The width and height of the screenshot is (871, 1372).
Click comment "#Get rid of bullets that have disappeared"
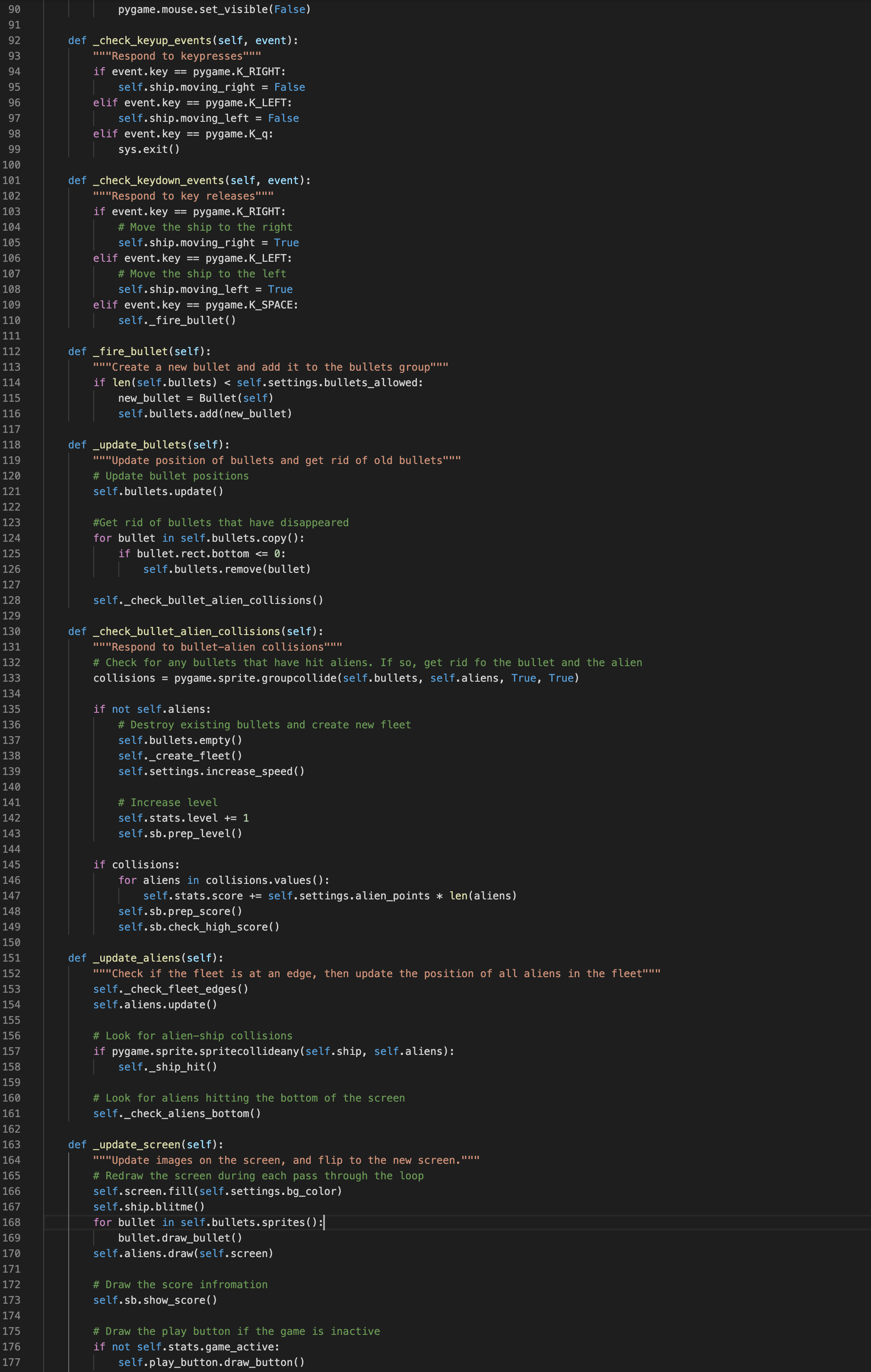pos(221,522)
